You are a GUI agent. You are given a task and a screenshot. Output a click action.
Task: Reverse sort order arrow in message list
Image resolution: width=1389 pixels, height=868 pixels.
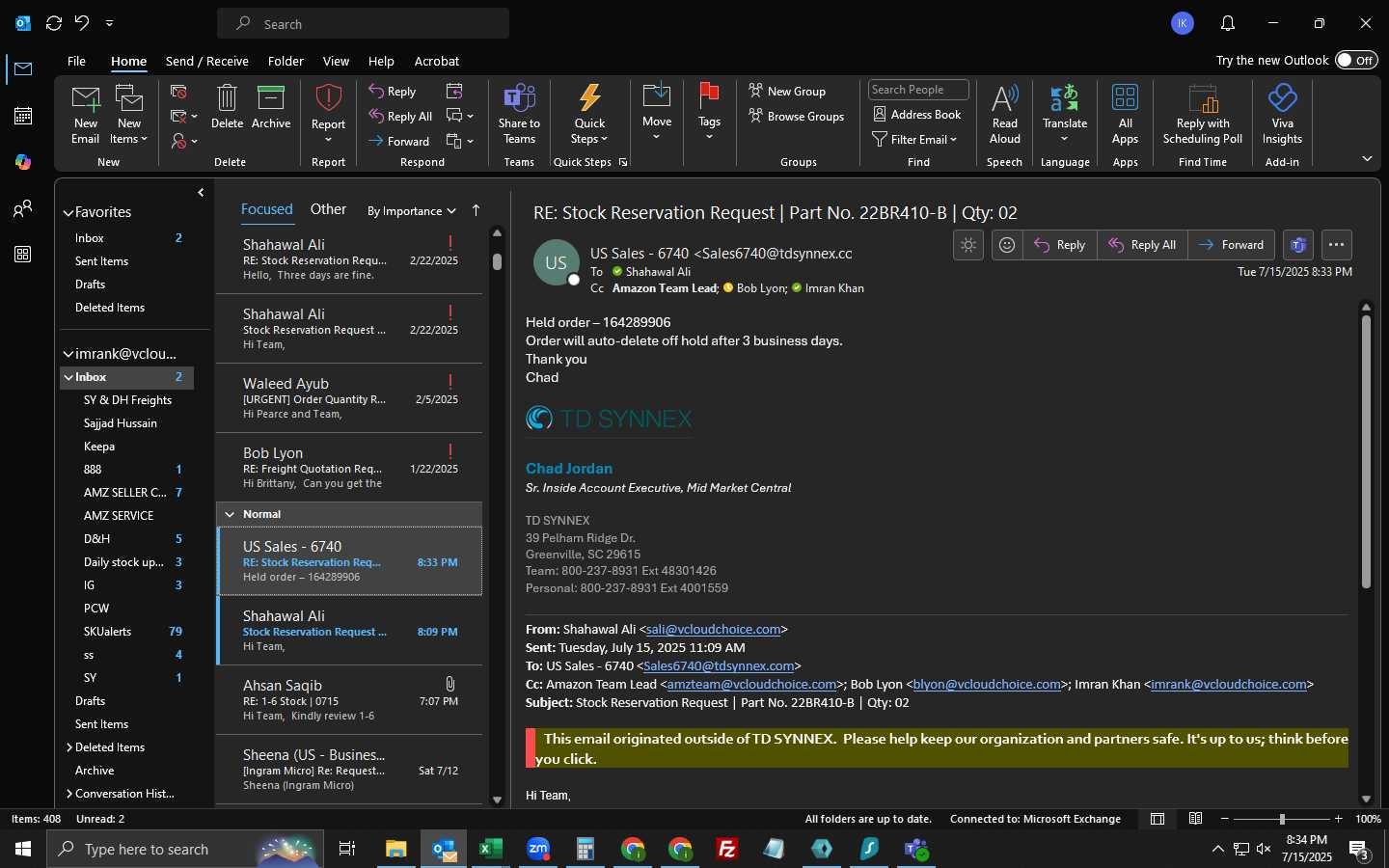(x=476, y=210)
